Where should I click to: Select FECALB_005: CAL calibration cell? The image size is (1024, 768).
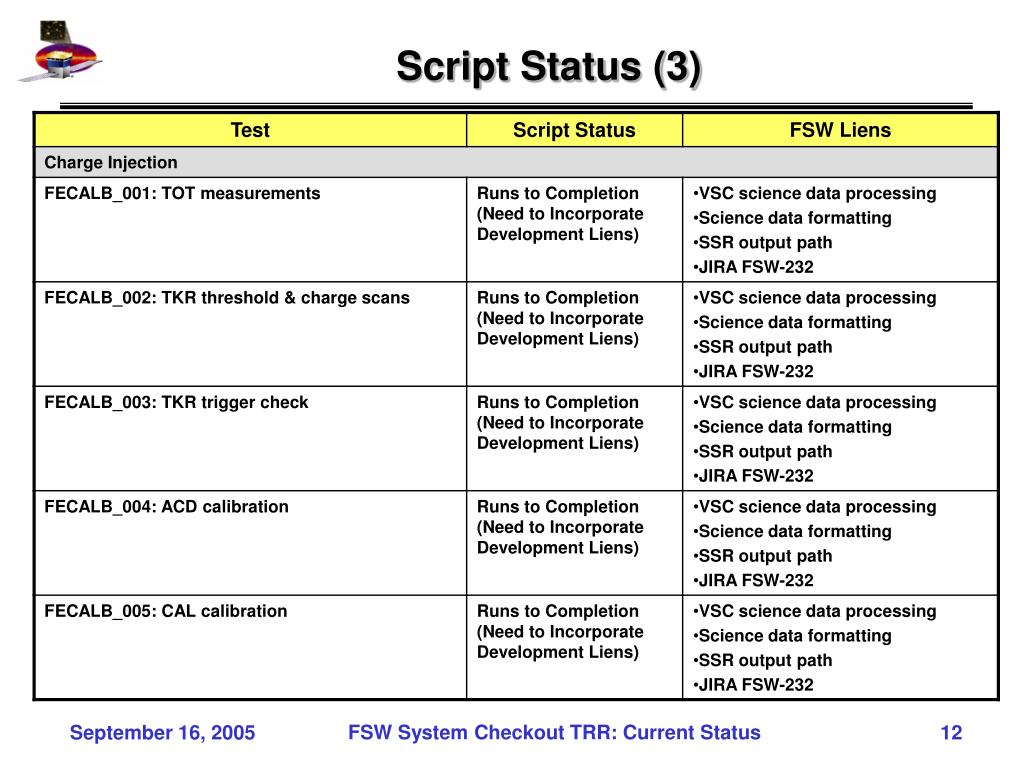pos(250,647)
